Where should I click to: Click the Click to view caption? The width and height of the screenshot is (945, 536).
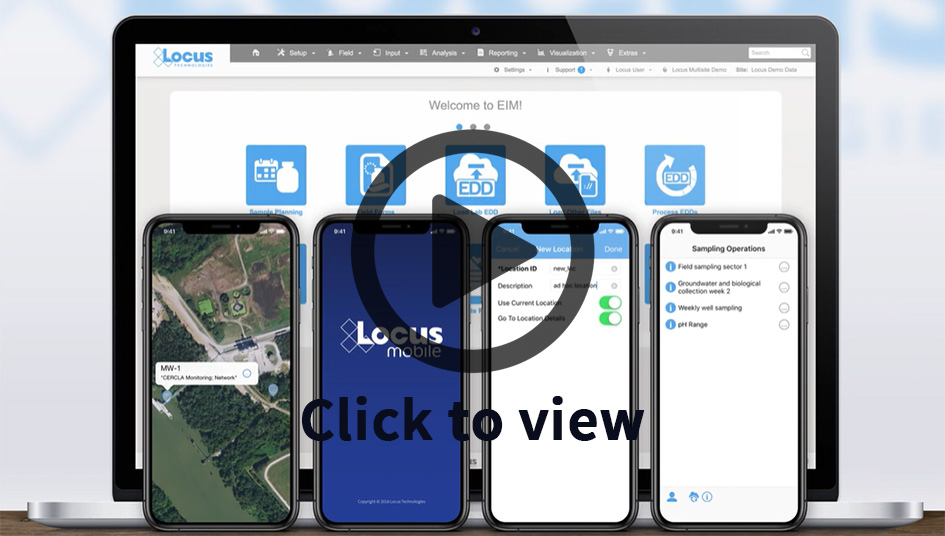coord(472,420)
